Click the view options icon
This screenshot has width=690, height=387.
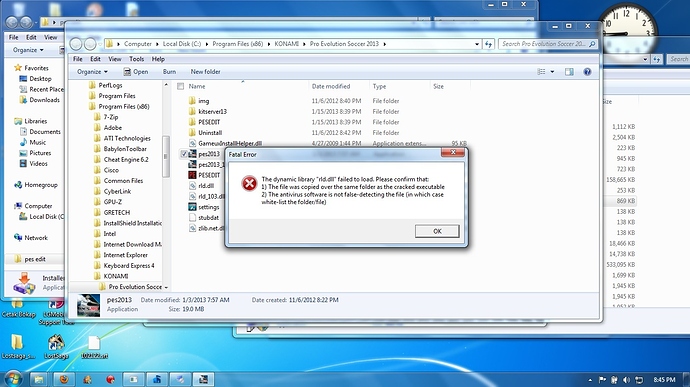click(x=541, y=72)
